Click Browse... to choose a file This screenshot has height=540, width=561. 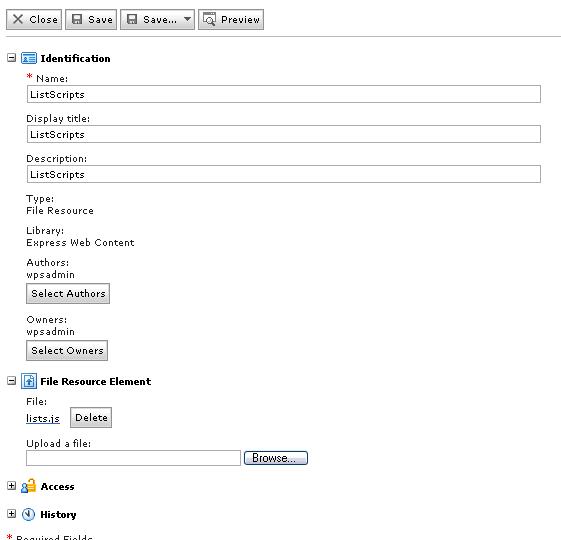[x=276, y=458]
